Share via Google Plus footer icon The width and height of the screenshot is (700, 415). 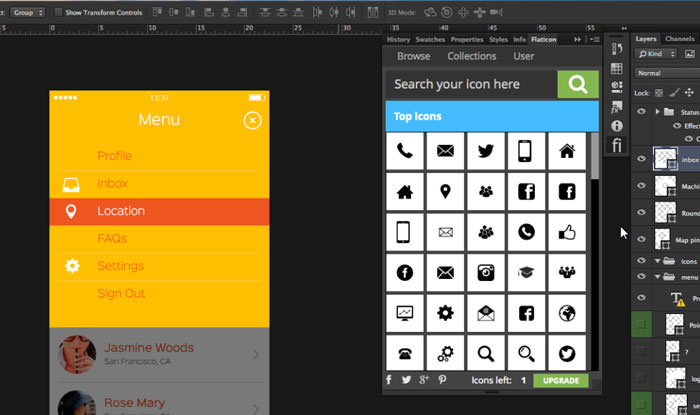click(424, 380)
